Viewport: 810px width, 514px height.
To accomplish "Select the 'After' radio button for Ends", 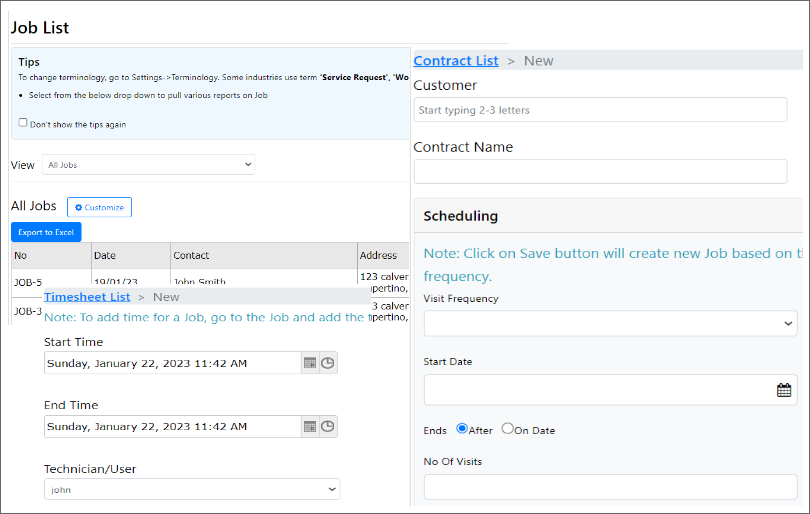I will 462,429.
